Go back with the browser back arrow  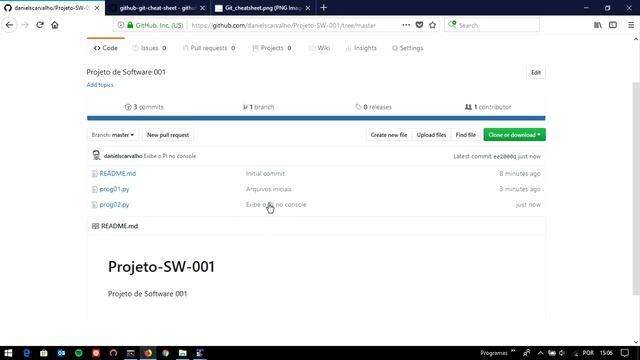pyautogui.click(x=9, y=25)
